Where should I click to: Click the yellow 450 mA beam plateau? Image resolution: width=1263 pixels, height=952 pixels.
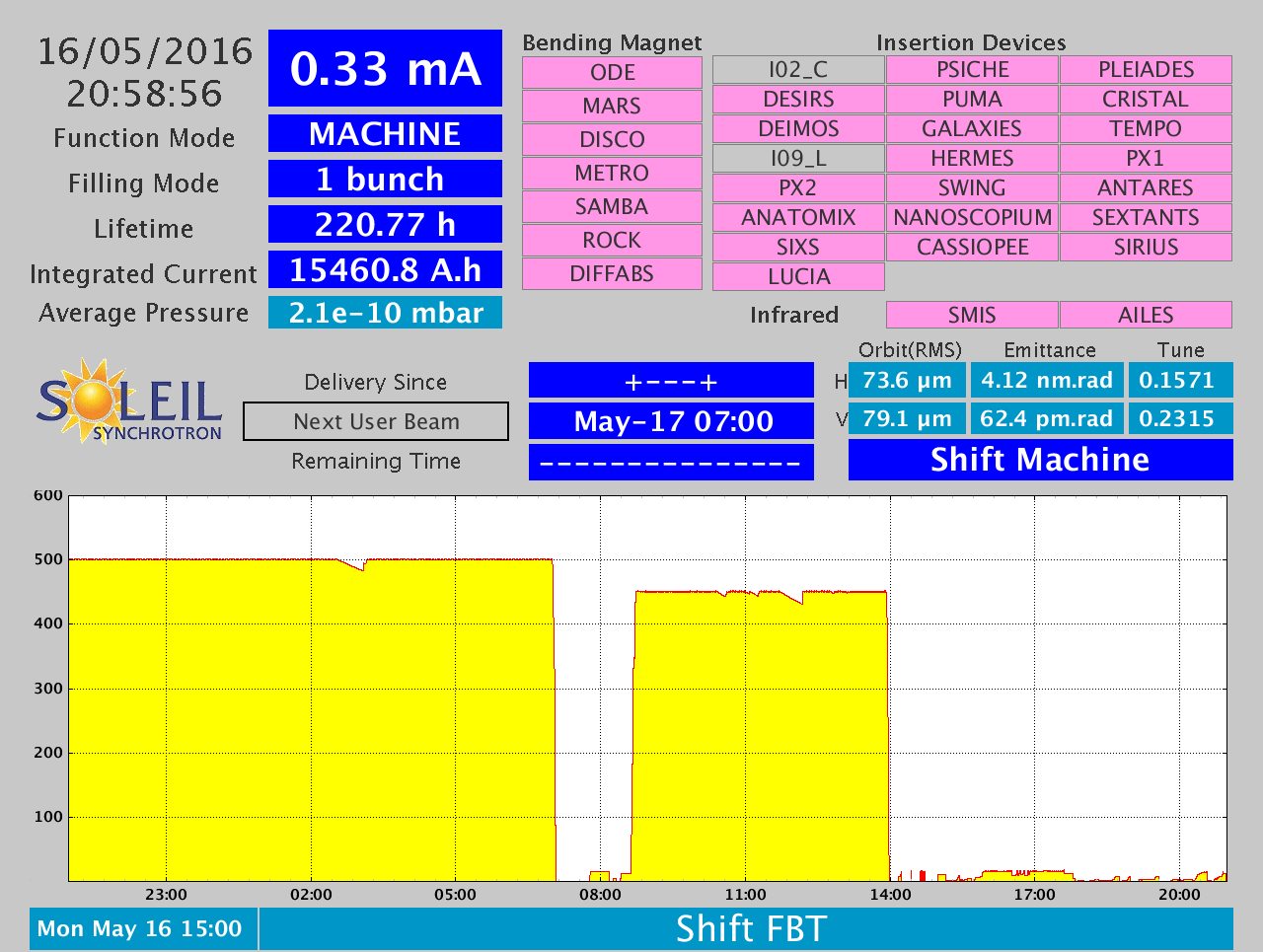pyautogui.click(x=760, y=735)
